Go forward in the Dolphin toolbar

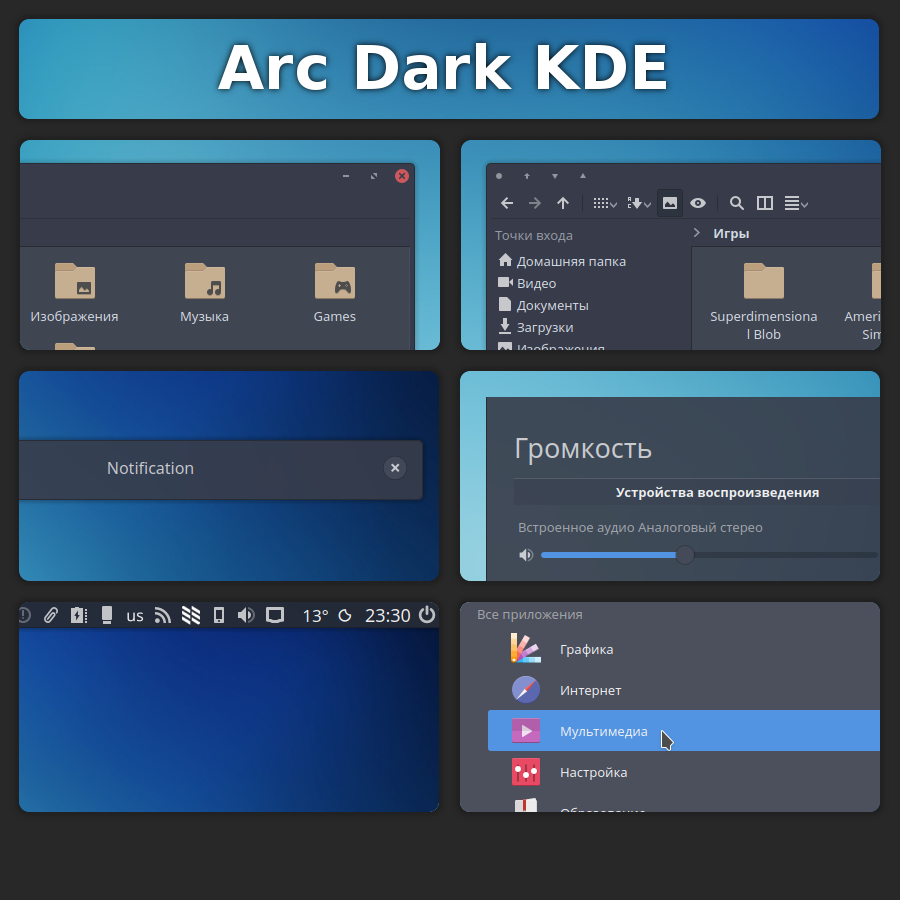535,203
